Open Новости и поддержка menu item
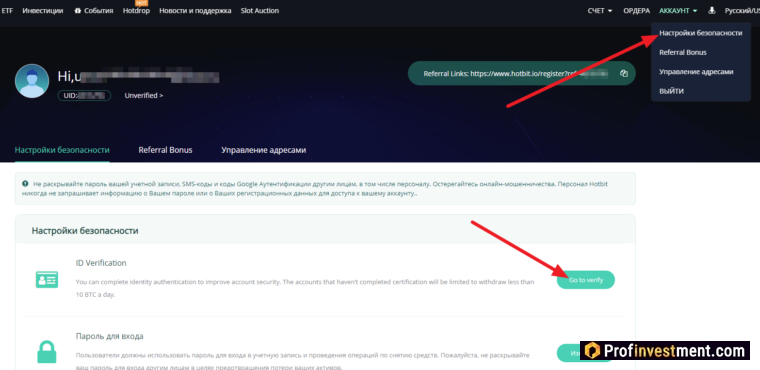This screenshot has height=370, width=760. click(195, 10)
